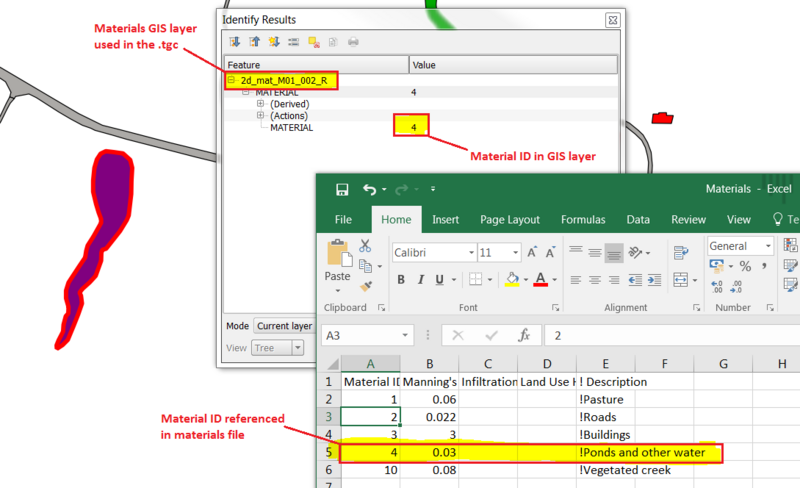800x488 pixels.
Task: Toggle Italic formatting
Action: pos(420,279)
